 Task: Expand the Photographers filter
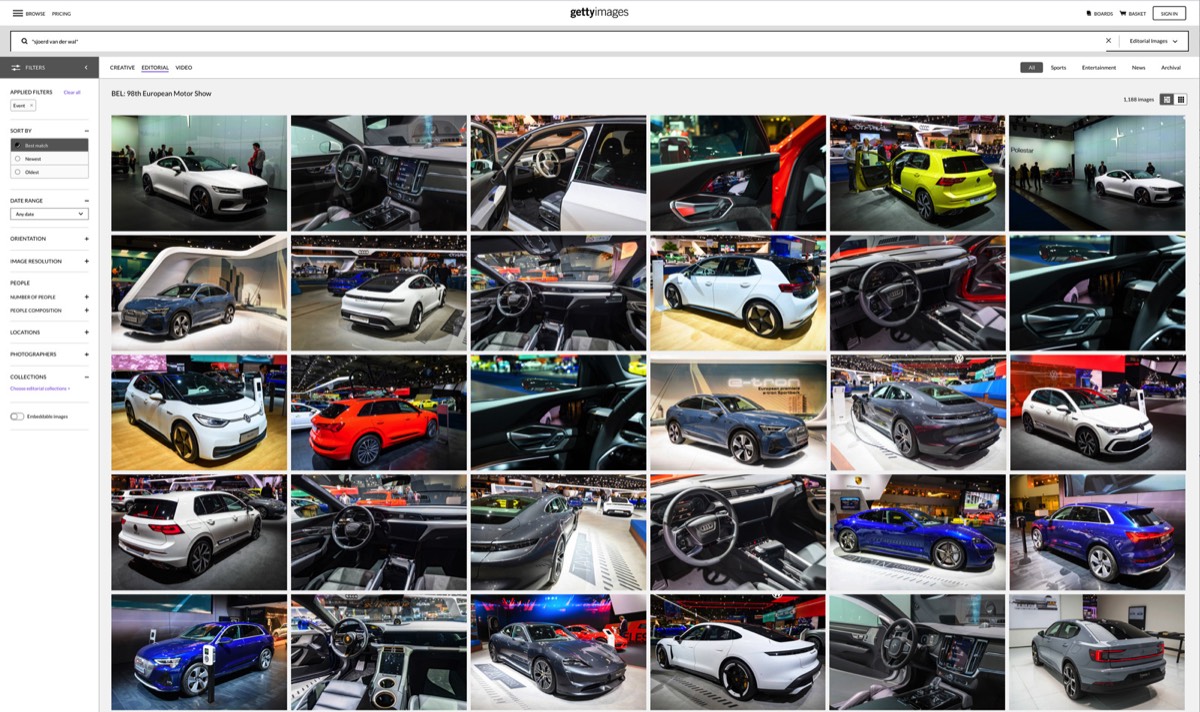coord(86,354)
